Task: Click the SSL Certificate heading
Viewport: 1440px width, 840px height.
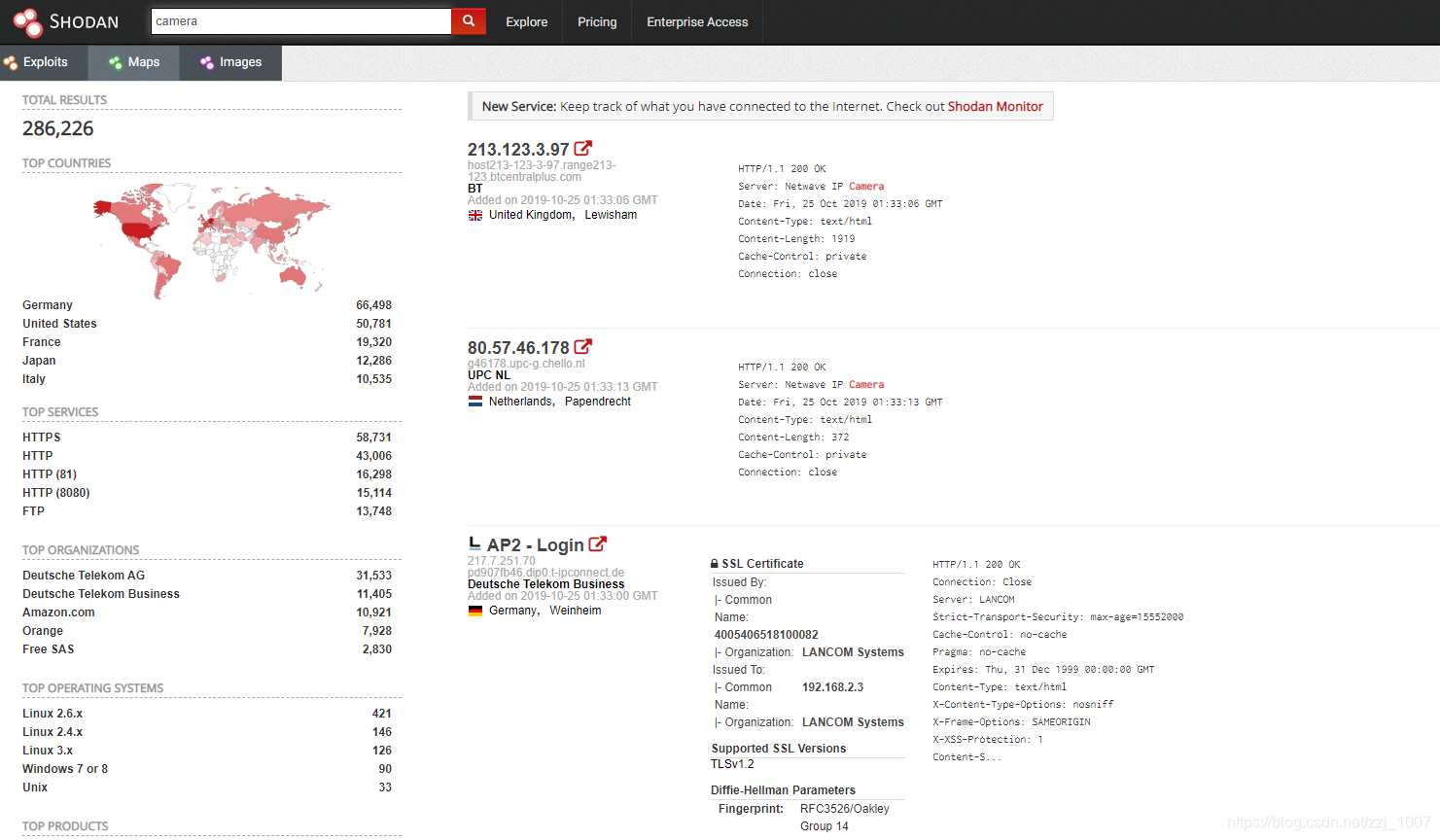Action: pyautogui.click(x=762, y=564)
